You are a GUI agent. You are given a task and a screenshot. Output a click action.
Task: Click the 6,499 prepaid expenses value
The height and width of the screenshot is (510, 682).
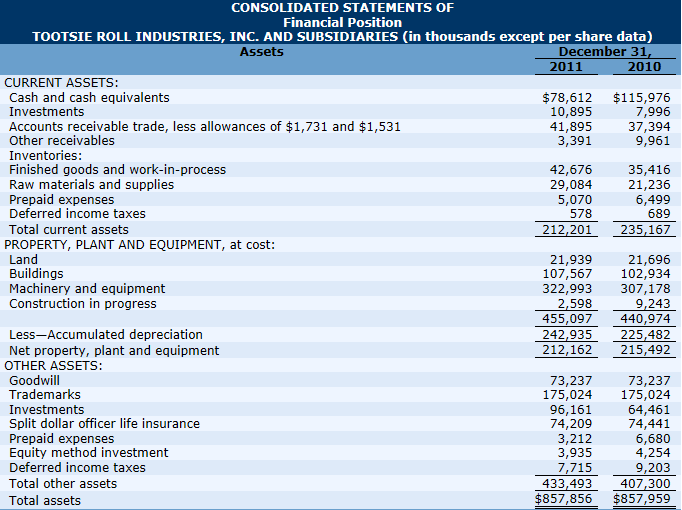coord(653,200)
